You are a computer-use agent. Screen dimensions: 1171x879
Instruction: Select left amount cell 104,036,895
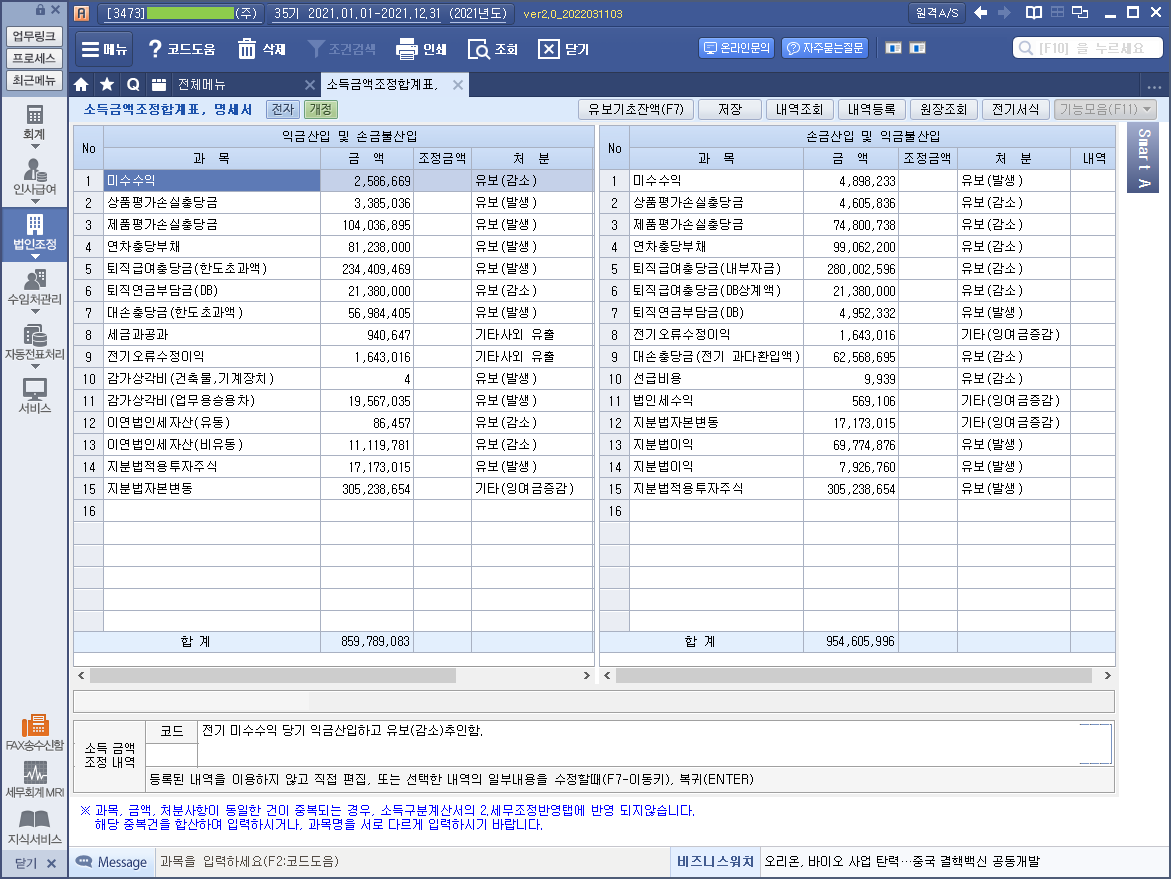click(367, 225)
